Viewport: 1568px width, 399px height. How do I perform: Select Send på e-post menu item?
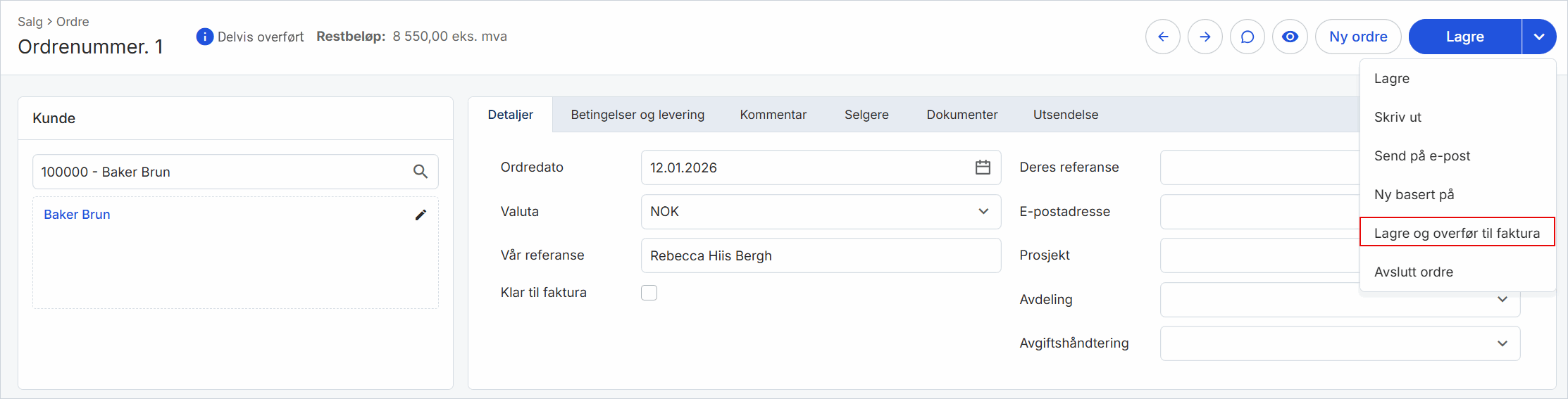pos(1457,156)
